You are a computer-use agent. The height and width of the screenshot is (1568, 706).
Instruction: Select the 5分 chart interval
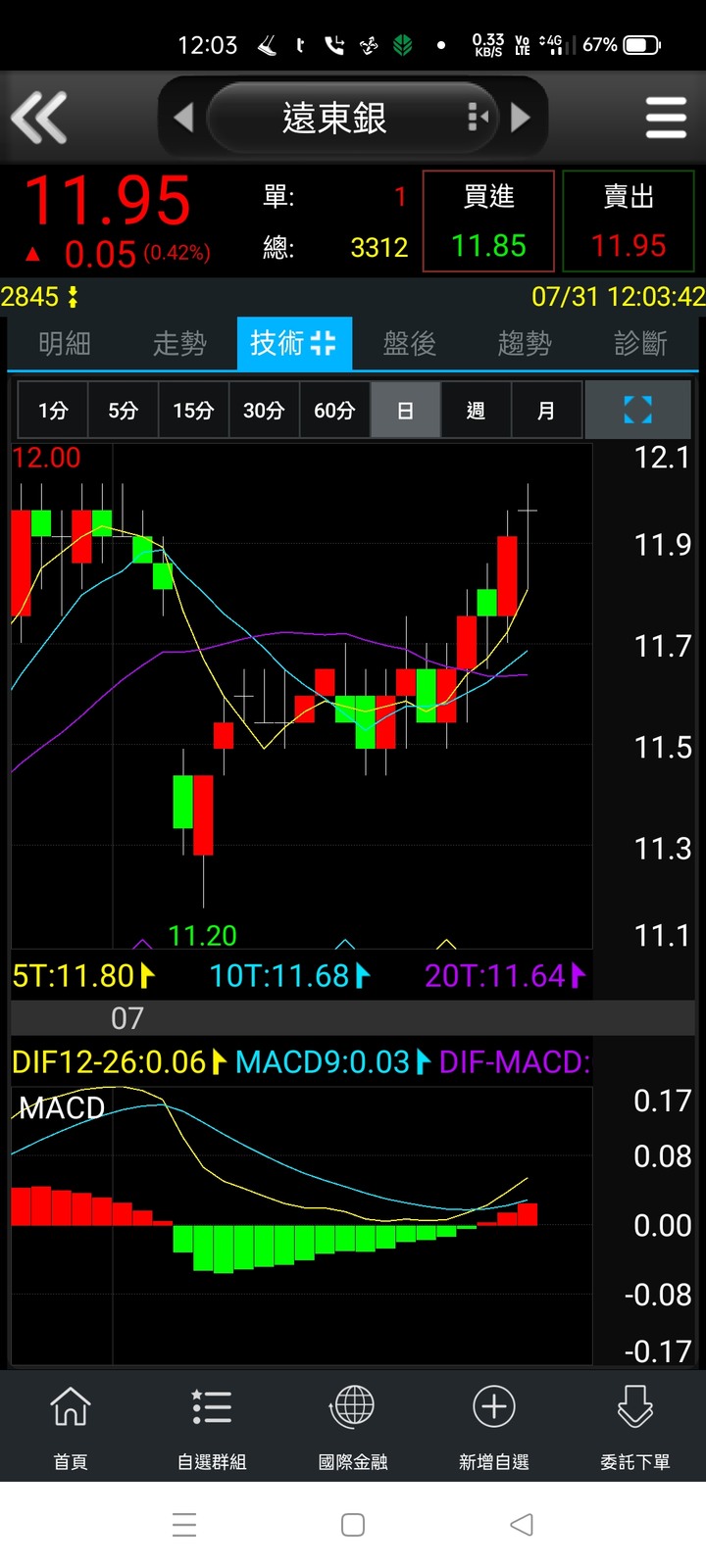(123, 410)
